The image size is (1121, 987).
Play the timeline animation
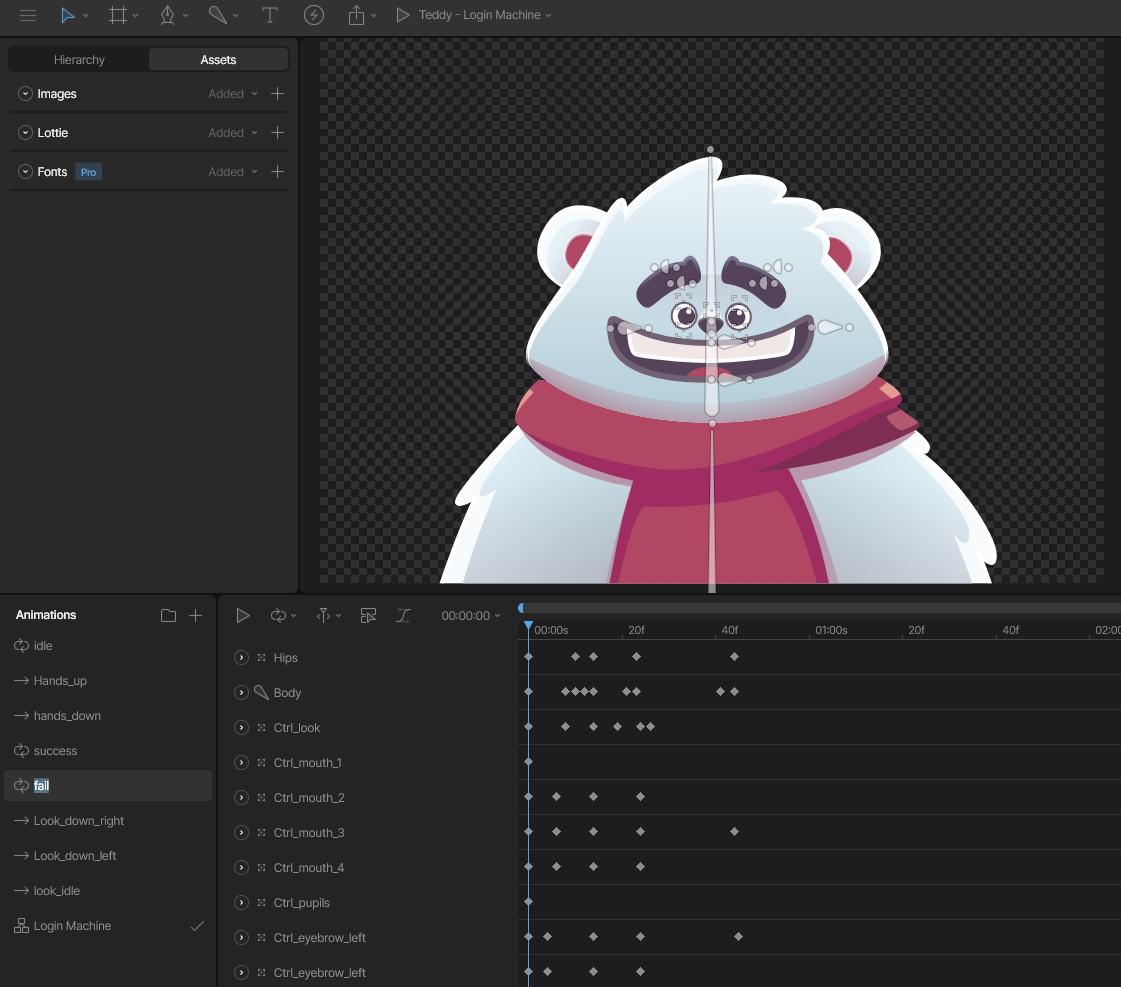click(x=243, y=615)
